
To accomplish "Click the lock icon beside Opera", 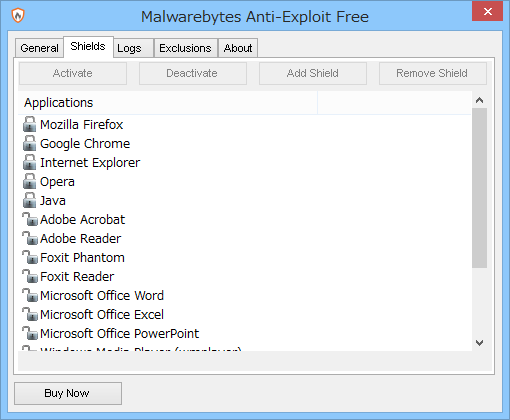I will pyautogui.click(x=29, y=181).
